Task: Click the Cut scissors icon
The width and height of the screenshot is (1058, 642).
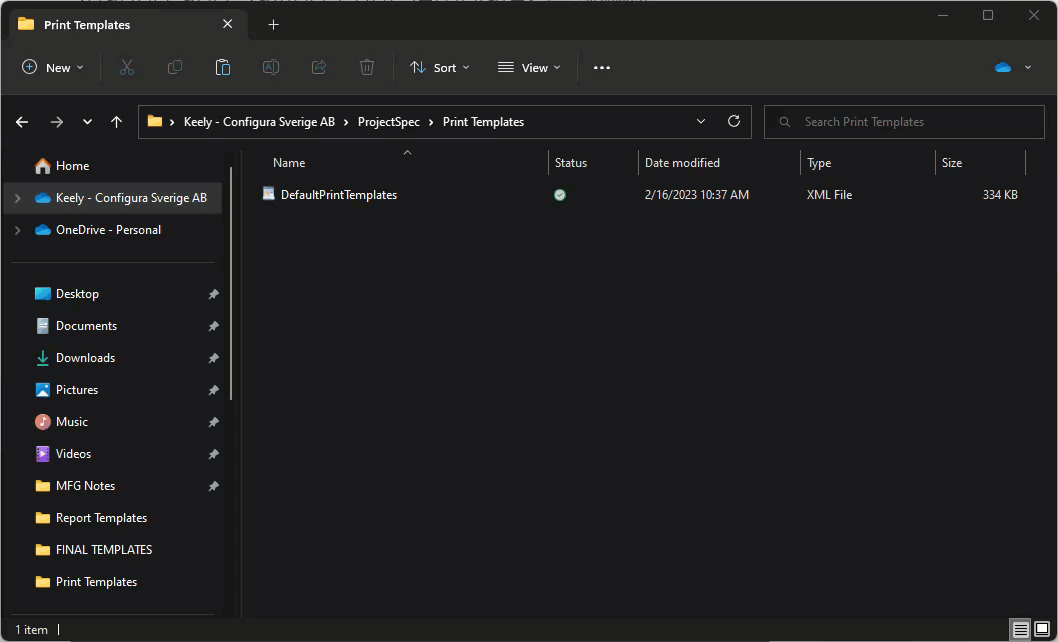Action: 127,68
